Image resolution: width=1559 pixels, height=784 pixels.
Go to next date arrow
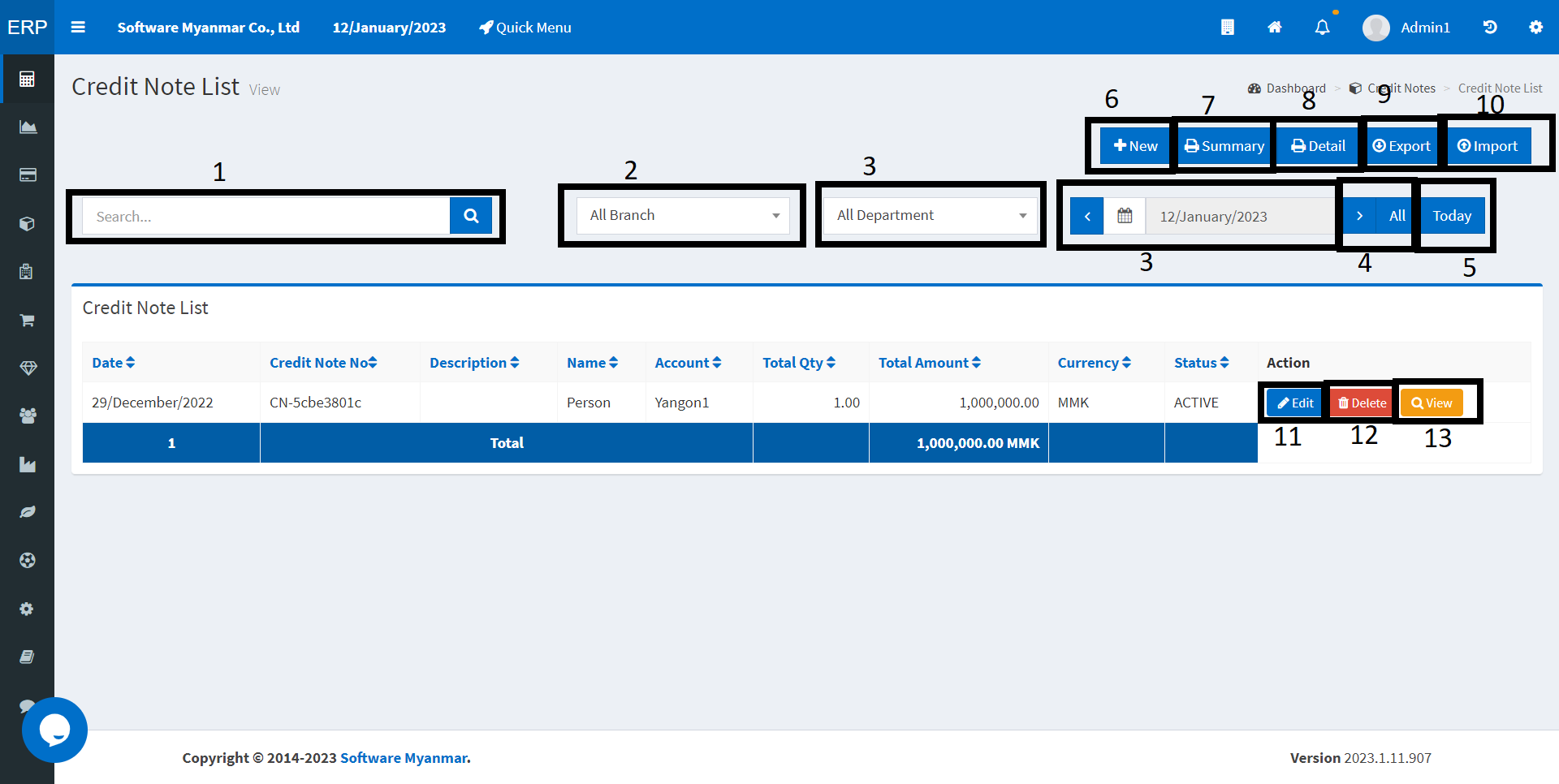click(1359, 217)
